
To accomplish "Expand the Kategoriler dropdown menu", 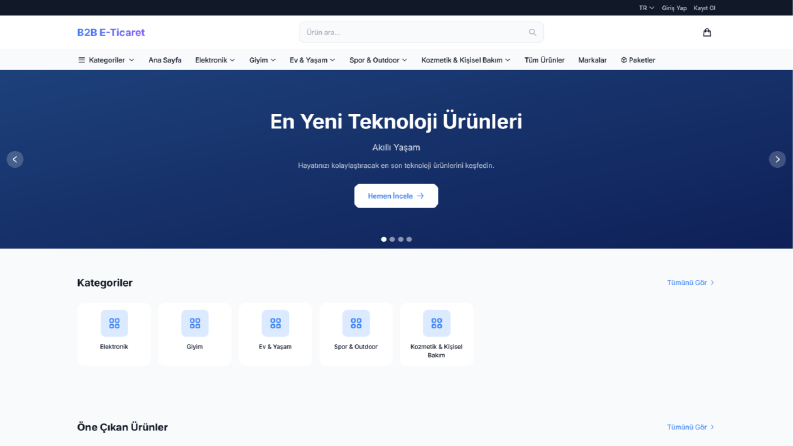I will (106, 60).
